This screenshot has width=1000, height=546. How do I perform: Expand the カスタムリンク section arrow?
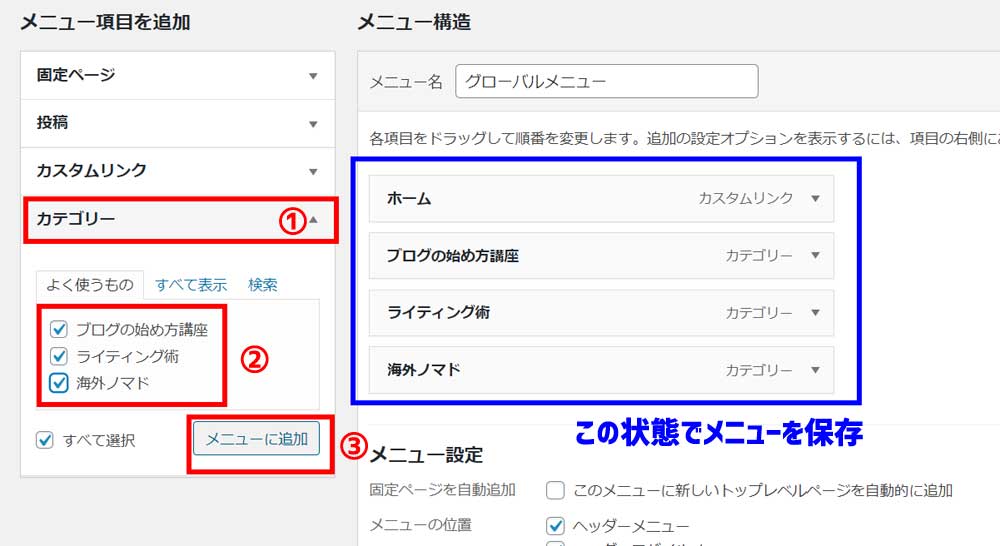pos(313,171)
